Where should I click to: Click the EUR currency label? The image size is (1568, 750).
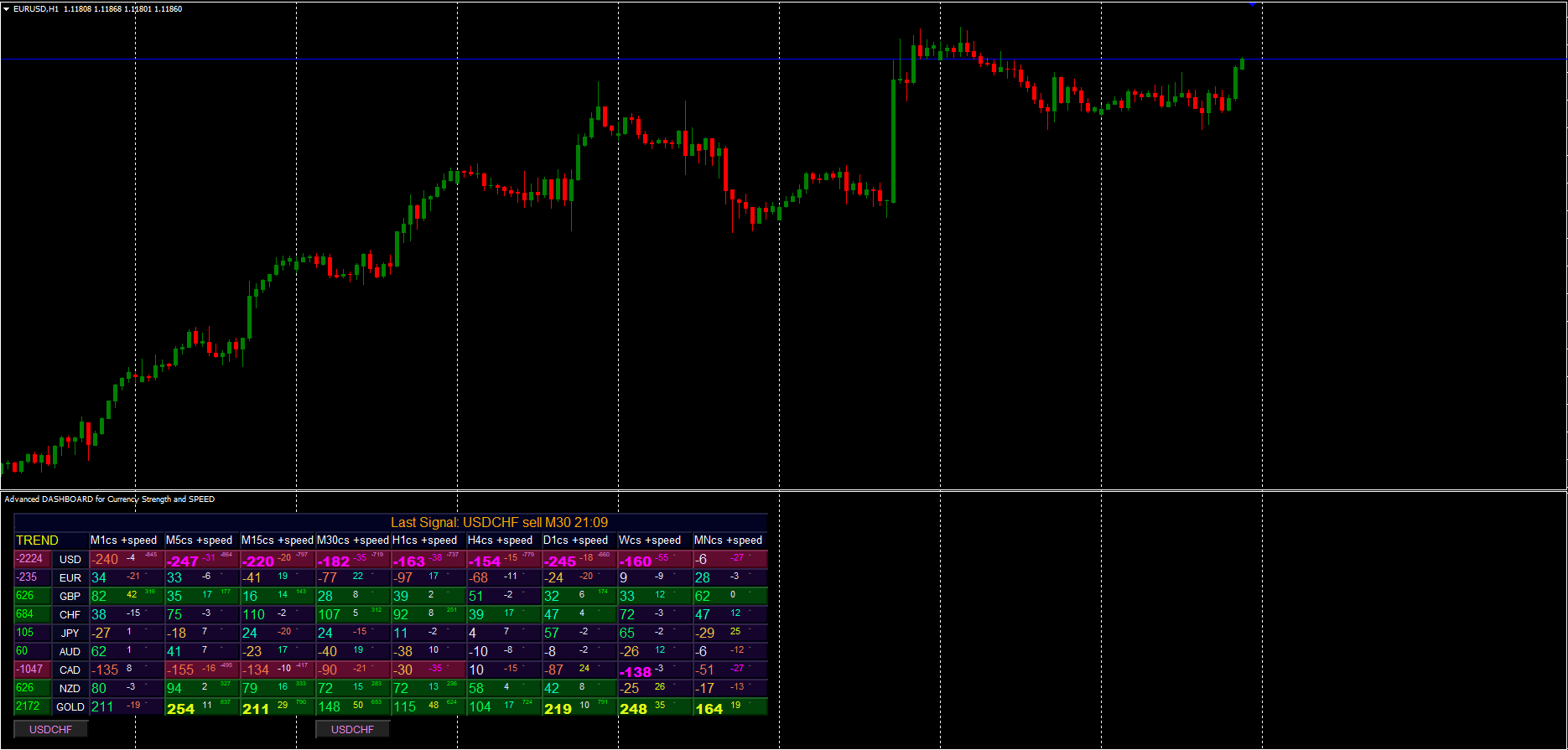pyautogui.click(x=70, y=578)
